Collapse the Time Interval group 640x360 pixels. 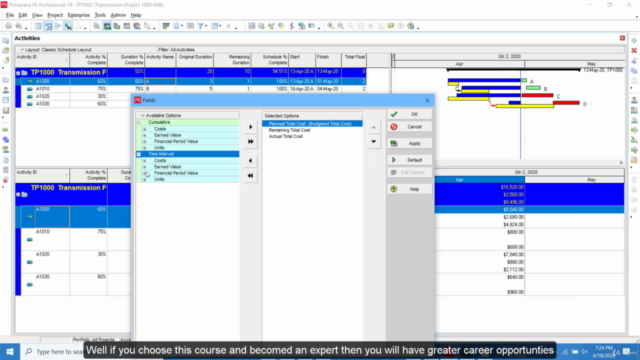click(139, 154)
